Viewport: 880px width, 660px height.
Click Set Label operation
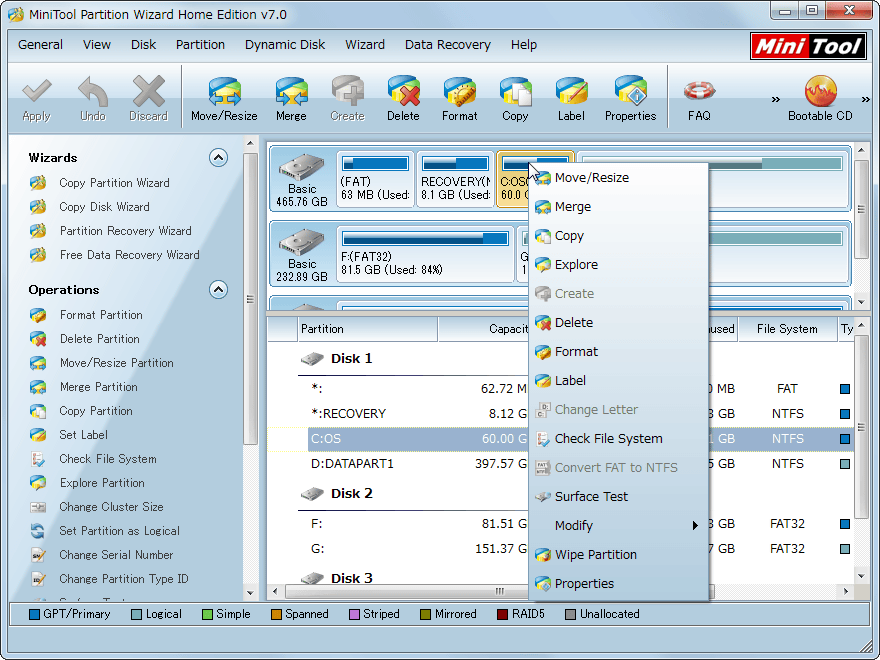84,435
